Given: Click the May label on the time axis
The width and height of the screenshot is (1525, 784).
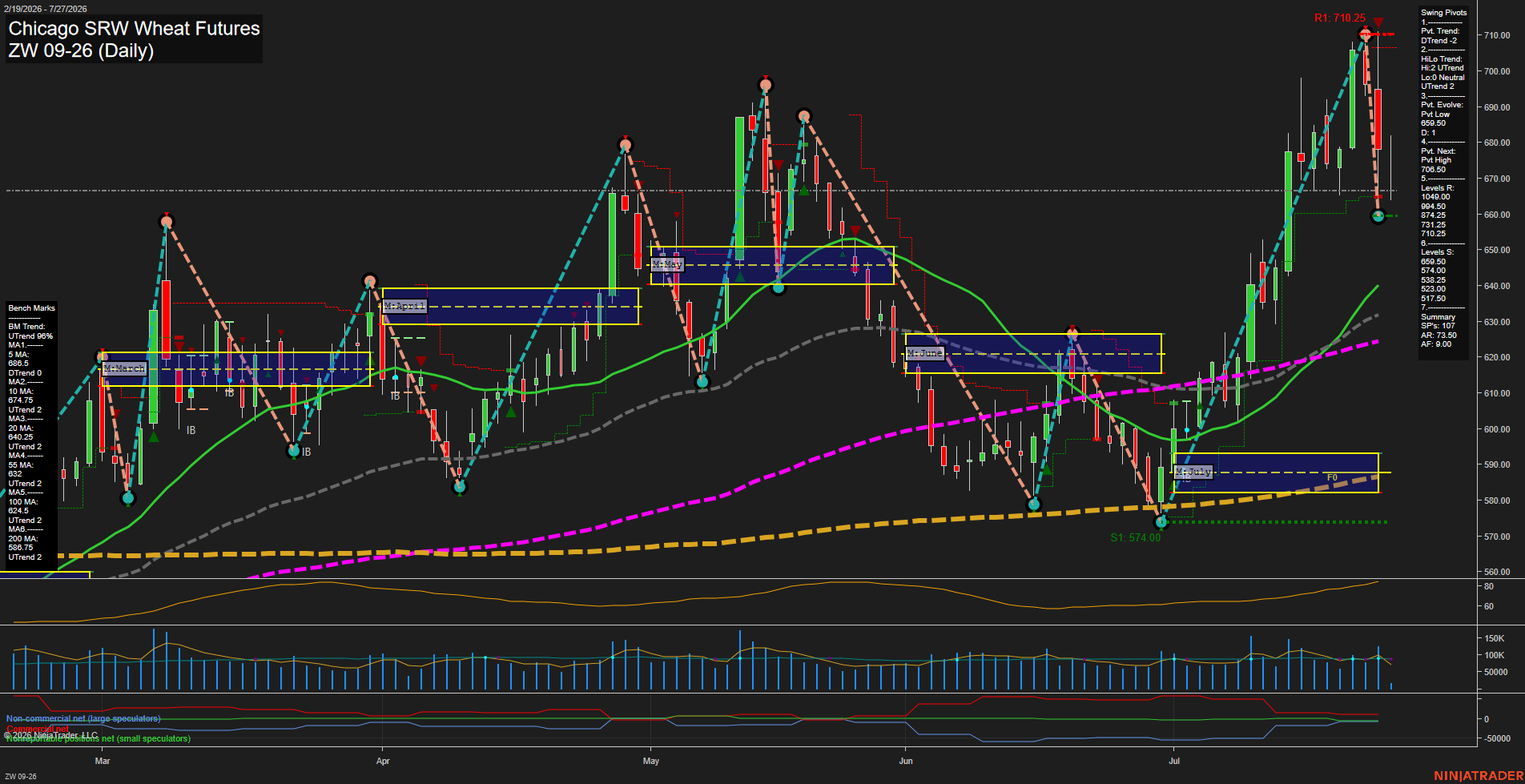Looking at the screenshot, I should coord(651,761).
